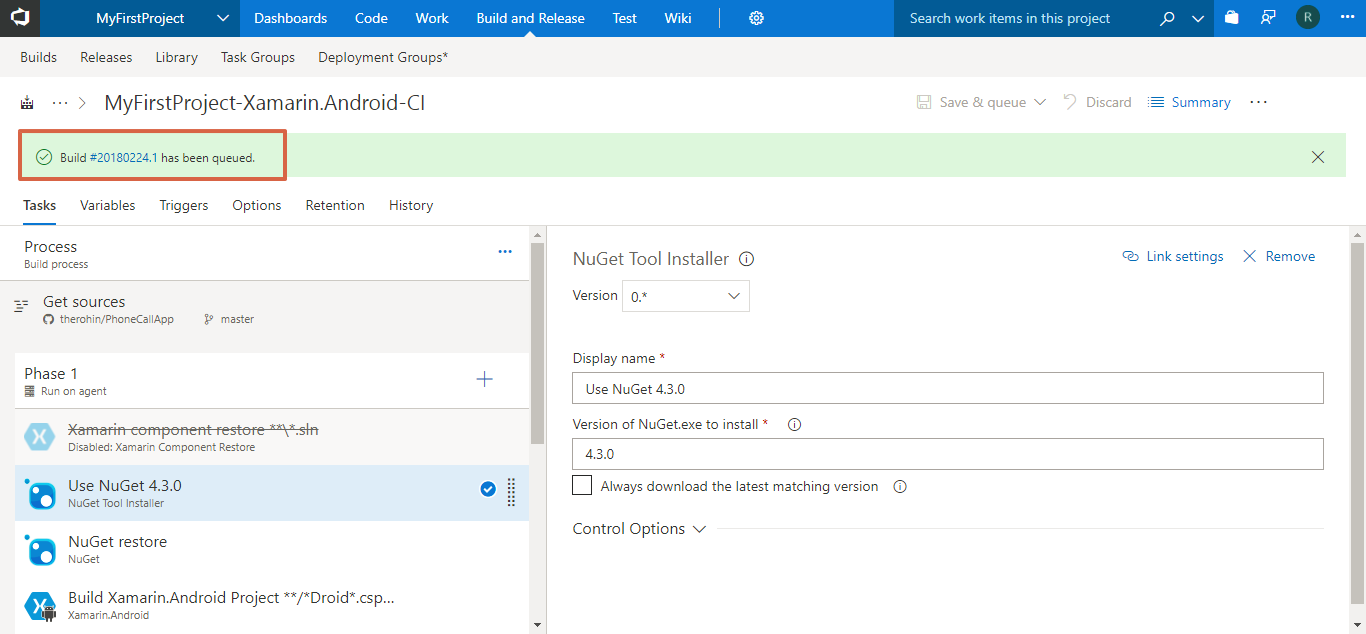Open the Wiki hub

point(677,18)
